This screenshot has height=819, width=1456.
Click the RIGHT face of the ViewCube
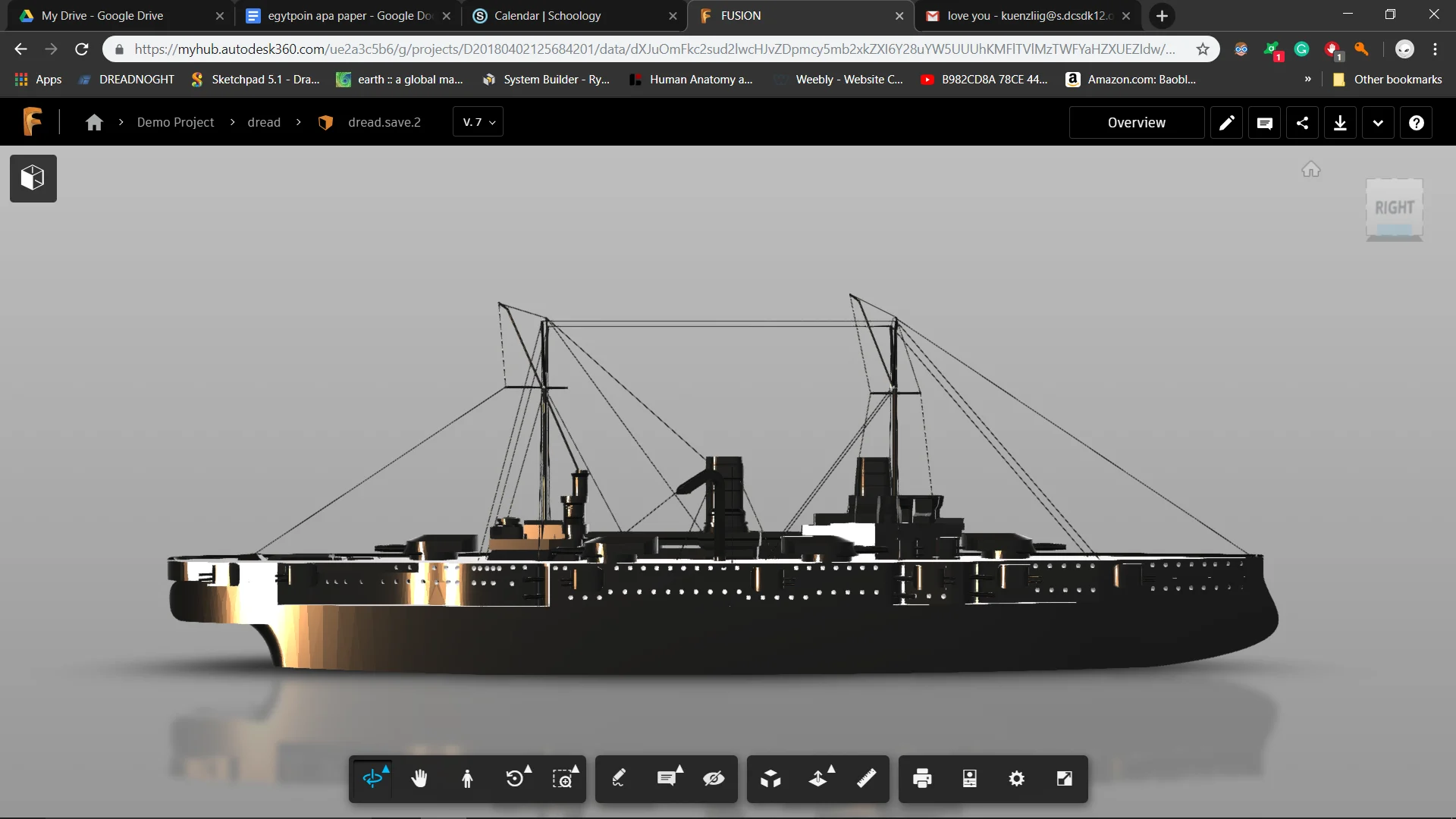1395,208
